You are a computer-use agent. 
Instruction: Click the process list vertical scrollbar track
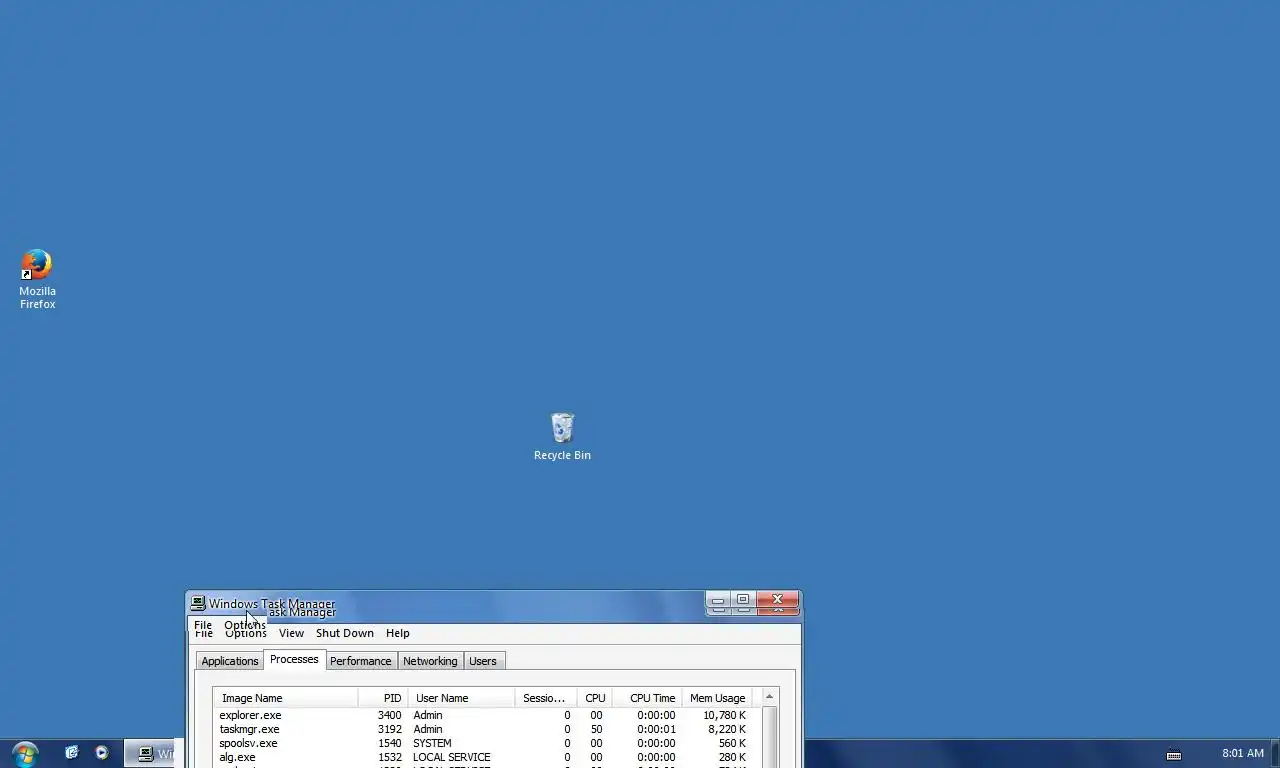769,737
